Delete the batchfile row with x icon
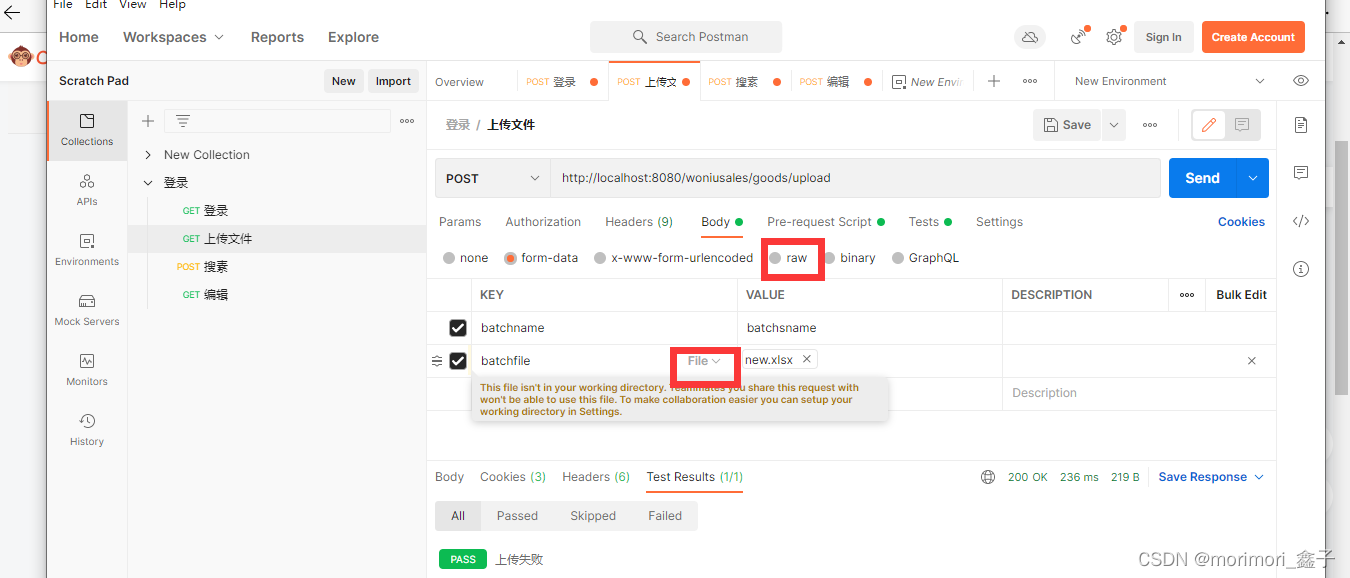The width and height of the screenshot is (1350, 578). [x=1252, y=361]
